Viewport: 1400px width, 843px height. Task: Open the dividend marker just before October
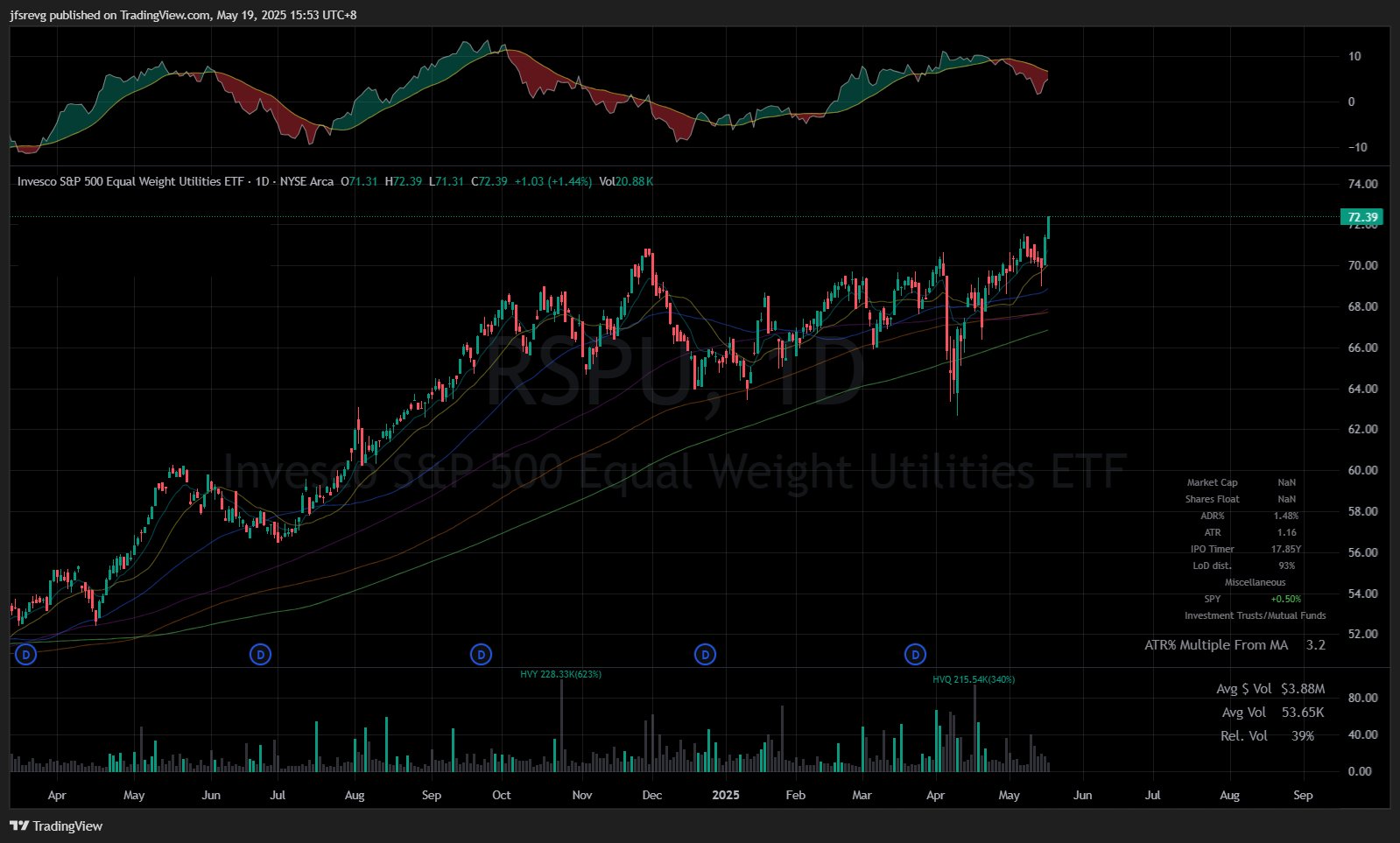coord(481,654)
